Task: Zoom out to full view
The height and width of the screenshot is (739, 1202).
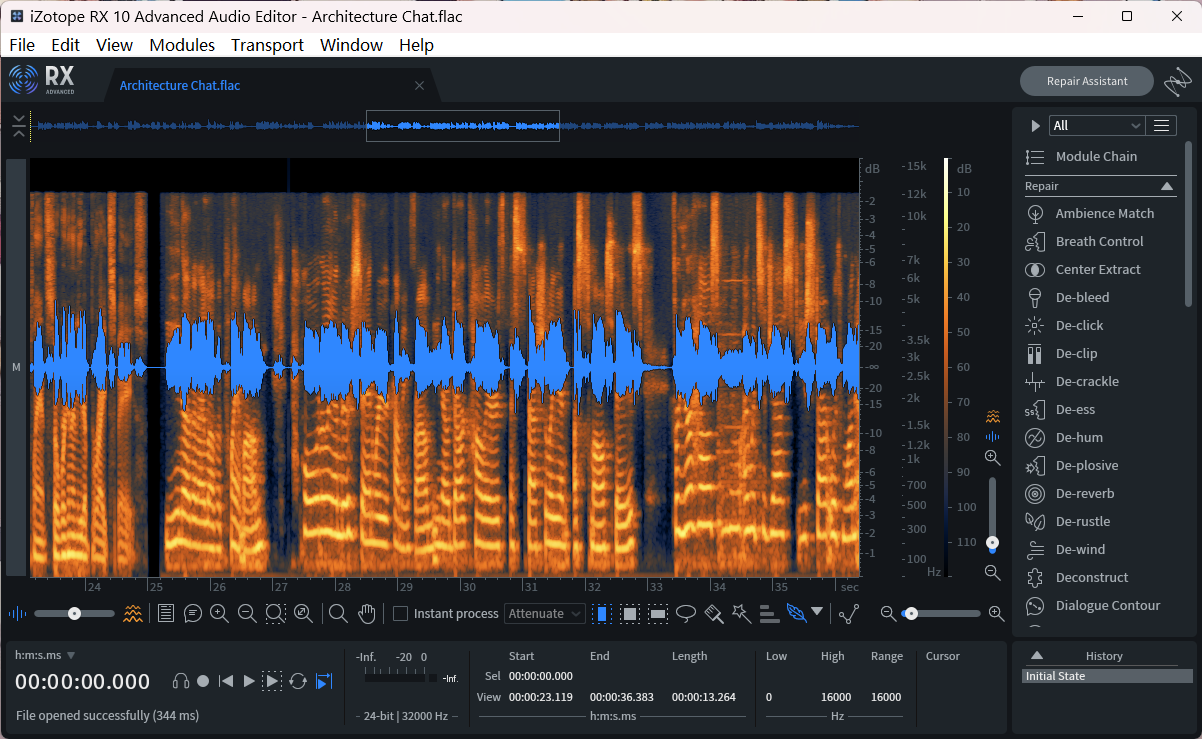Action: point(303,613)
